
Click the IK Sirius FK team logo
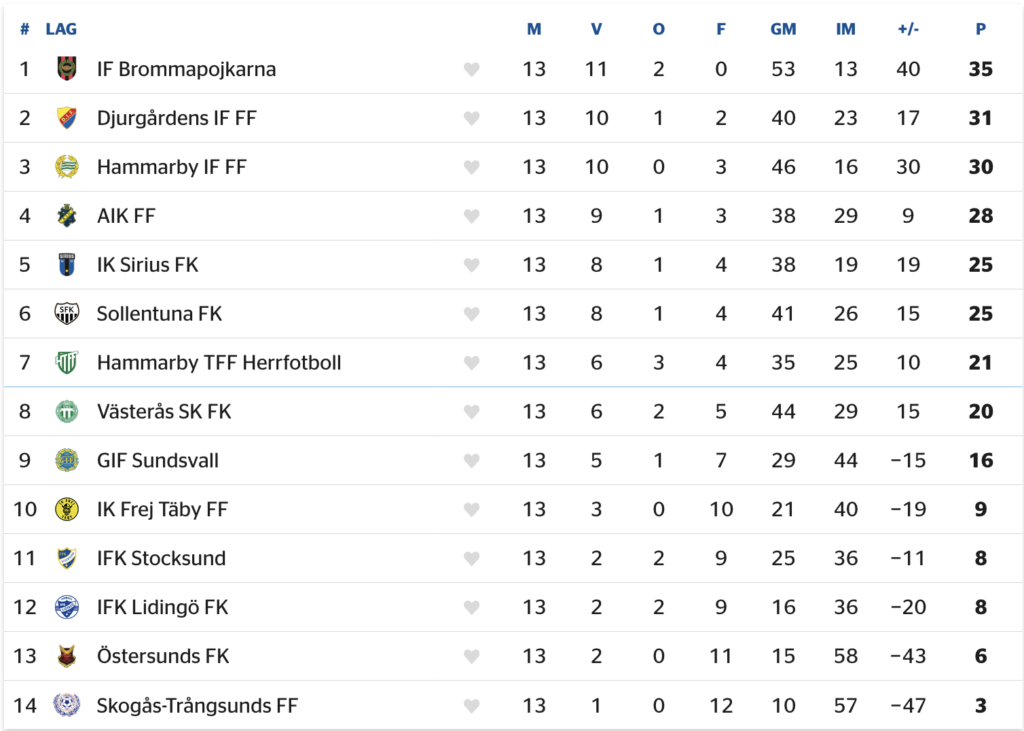pos(66,265)
